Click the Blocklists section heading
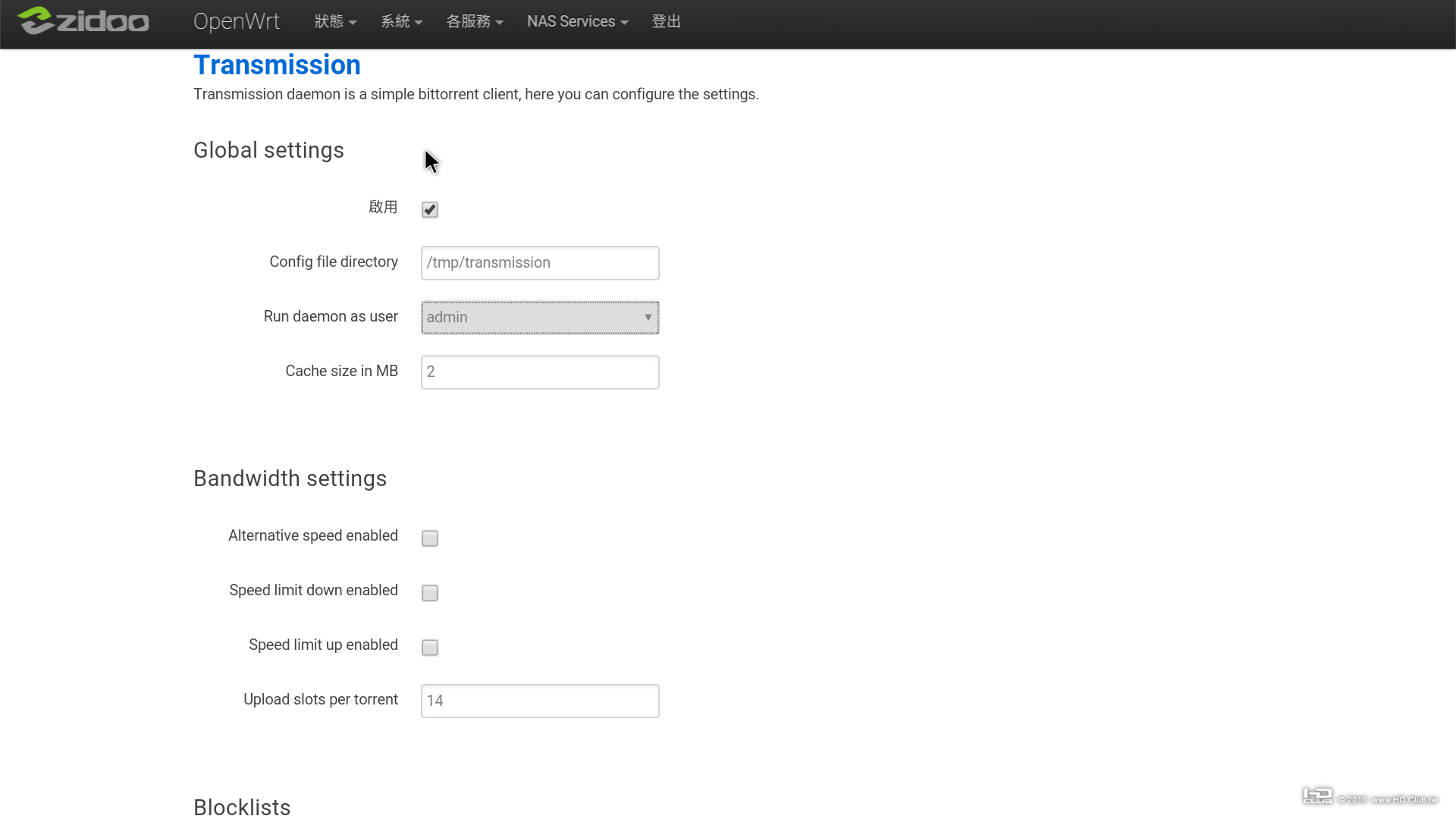Screen dimensions: 1456x819 (243, 807)
